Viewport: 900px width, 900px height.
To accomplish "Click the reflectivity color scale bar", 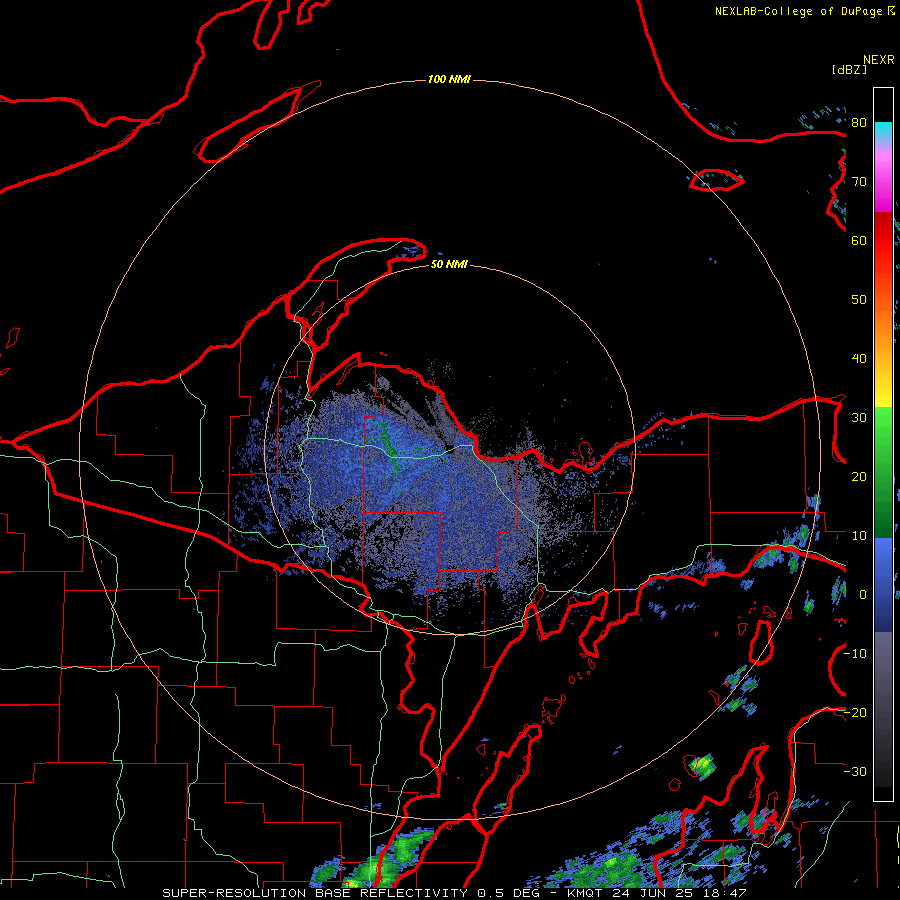I will pyautogui.click(x=883, y=444).
